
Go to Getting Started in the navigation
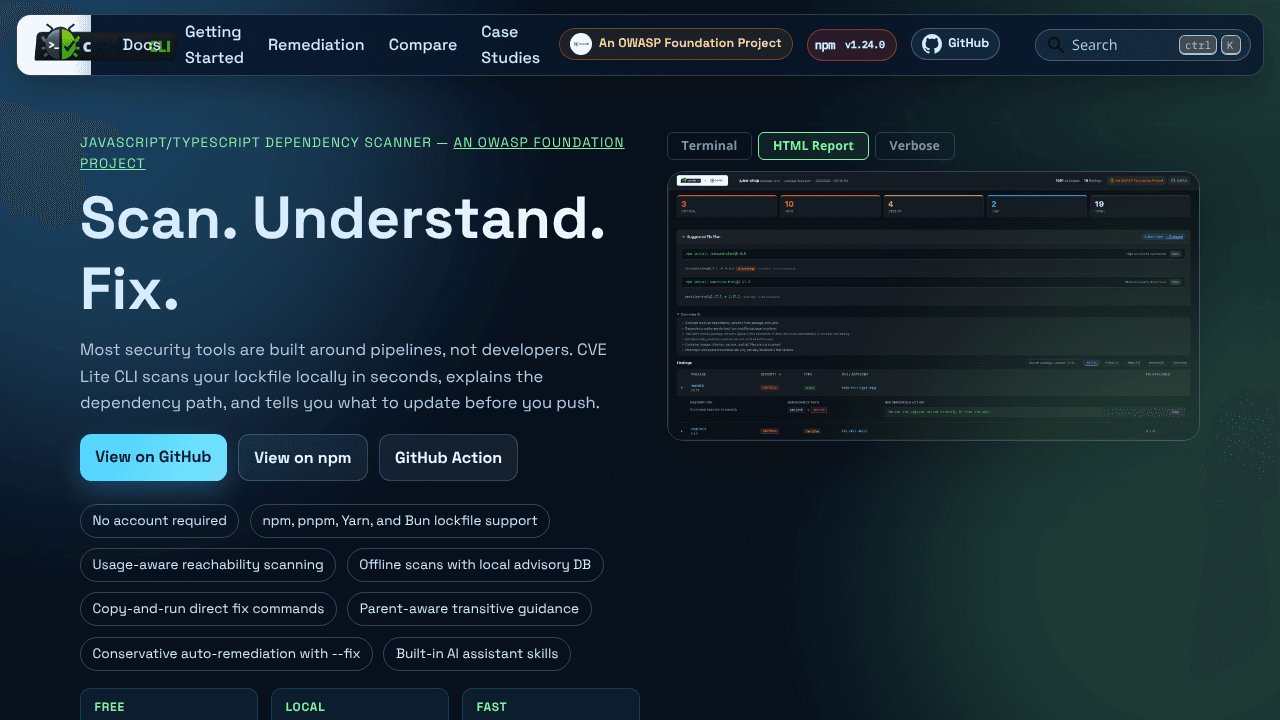pyautogui.click(x=214, y=45)
